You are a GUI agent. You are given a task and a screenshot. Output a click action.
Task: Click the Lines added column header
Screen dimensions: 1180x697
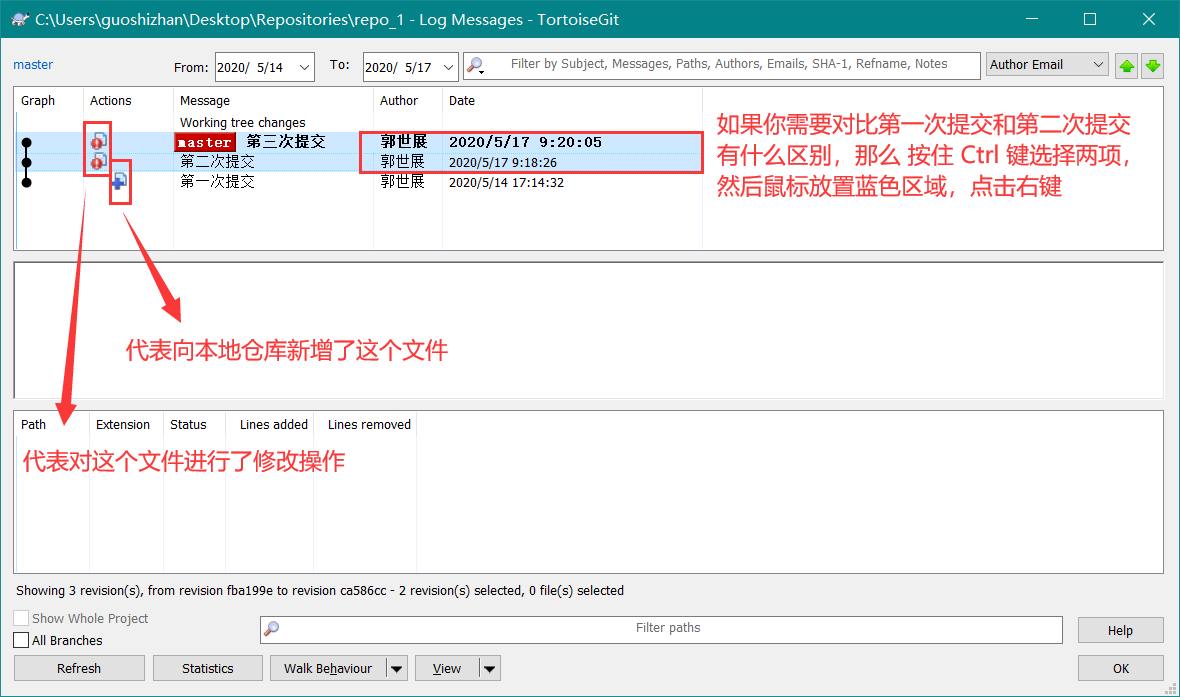(273, 425)
